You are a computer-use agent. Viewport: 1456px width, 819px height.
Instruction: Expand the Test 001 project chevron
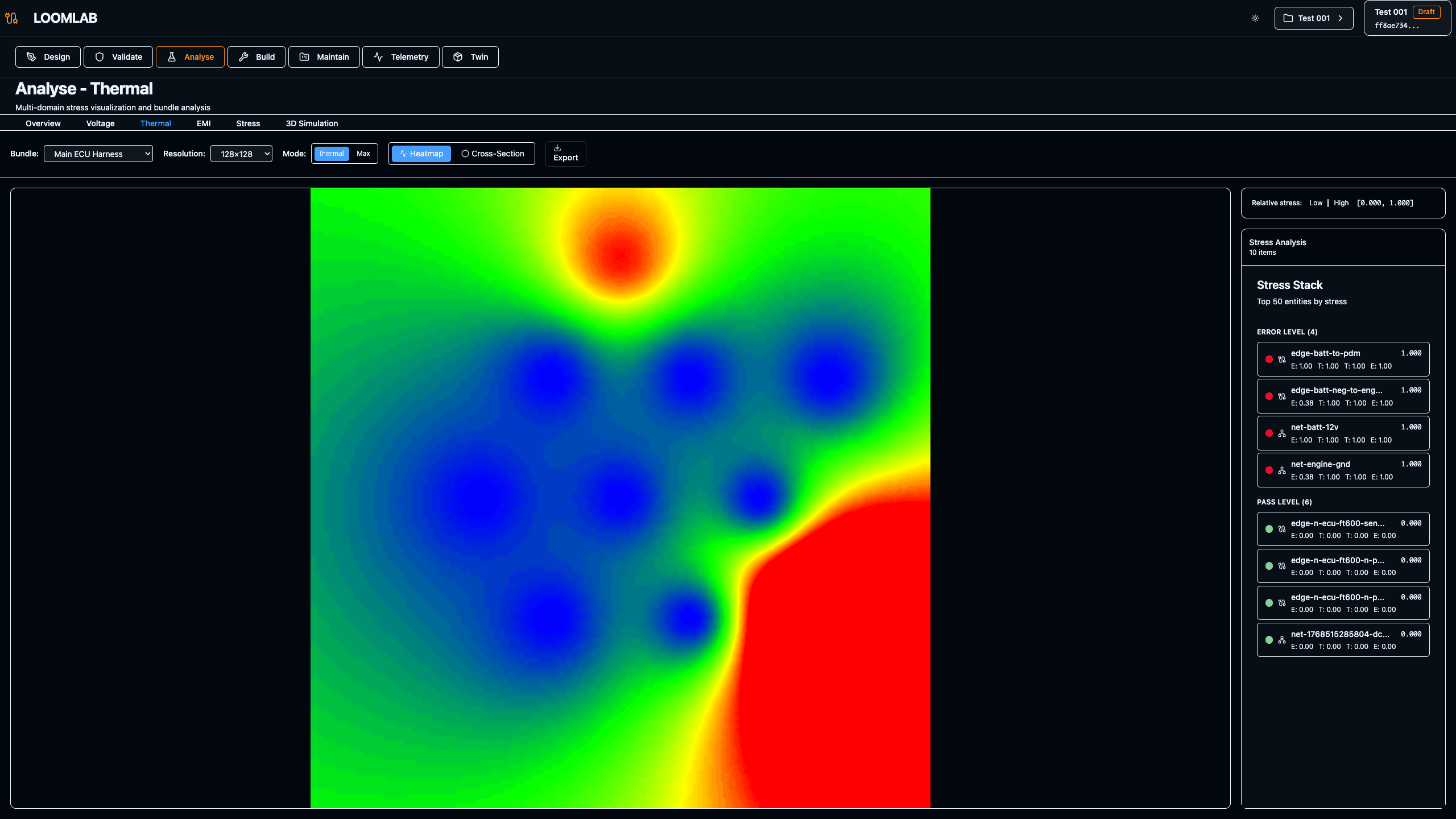[x=1341, y=18]
